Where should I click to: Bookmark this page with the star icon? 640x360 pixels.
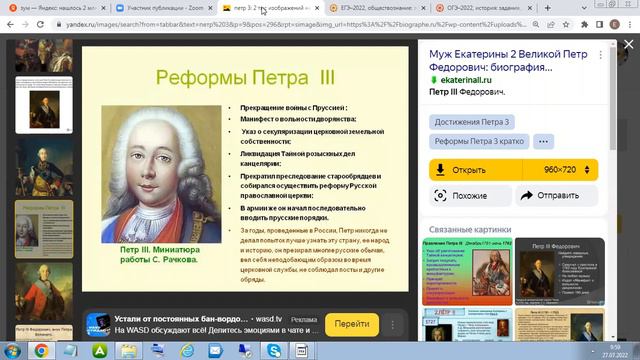point(566,24)
